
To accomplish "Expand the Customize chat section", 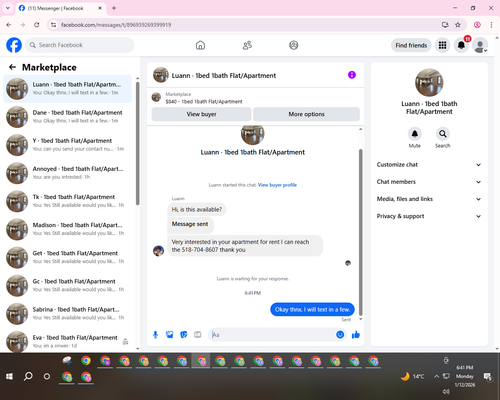I will point(429,165).
